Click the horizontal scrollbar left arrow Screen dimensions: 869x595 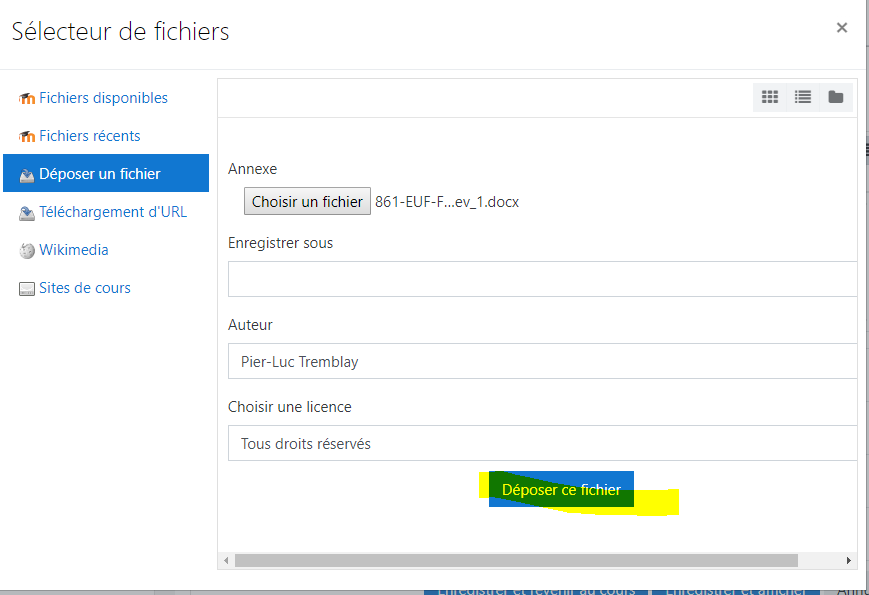226,560
